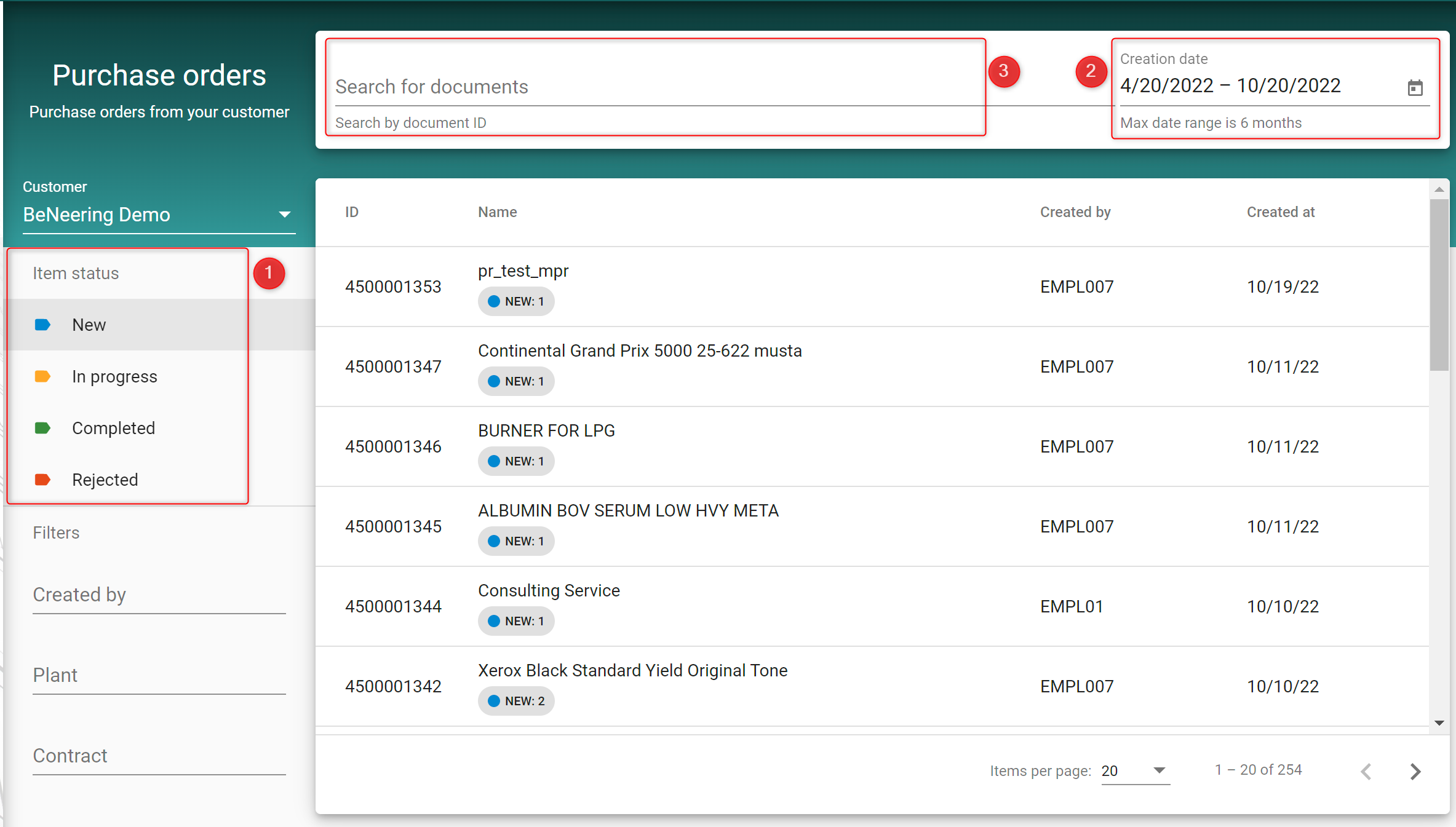Click the green Completed tag icon
The image size is (1456, 827).
click(42, 428)
